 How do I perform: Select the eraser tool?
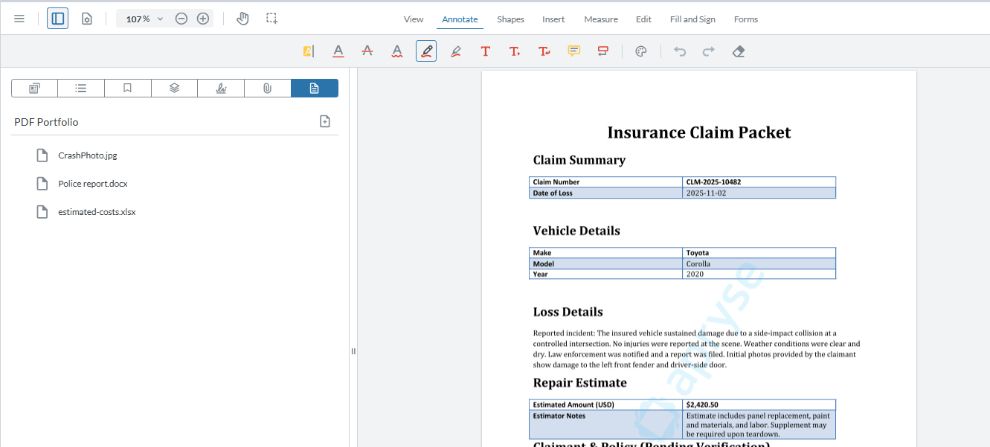click(739, 51)
